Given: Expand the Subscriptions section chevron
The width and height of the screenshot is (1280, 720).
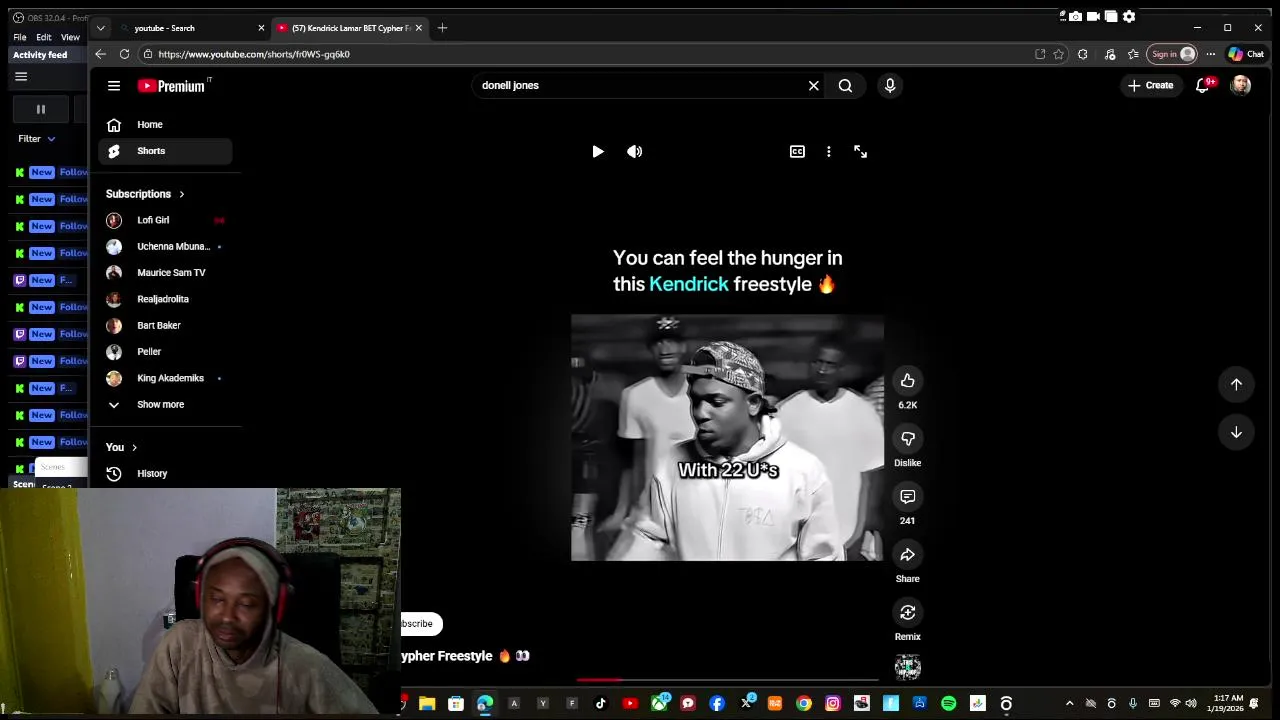Looking at the screenshot, I should click(181, 194).
